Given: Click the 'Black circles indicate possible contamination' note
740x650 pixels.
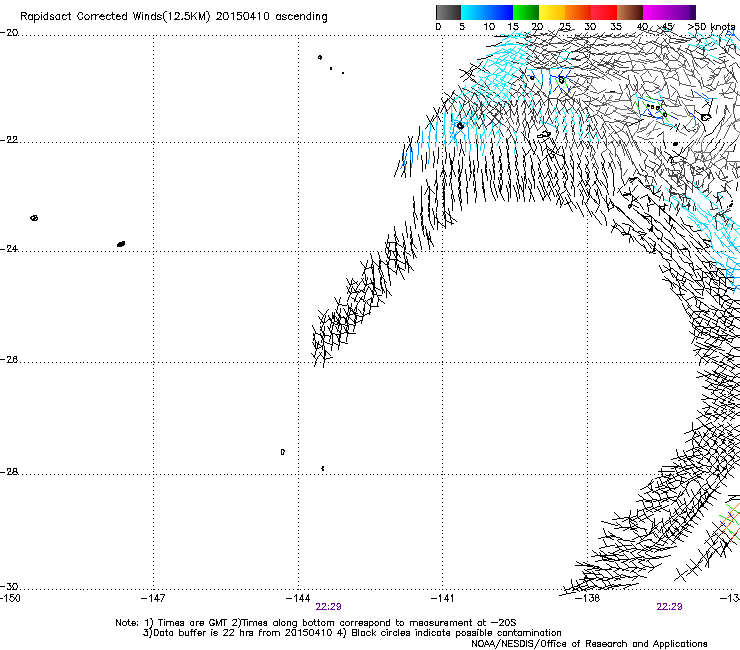Looking at the screenshot, I should (456, 633).
